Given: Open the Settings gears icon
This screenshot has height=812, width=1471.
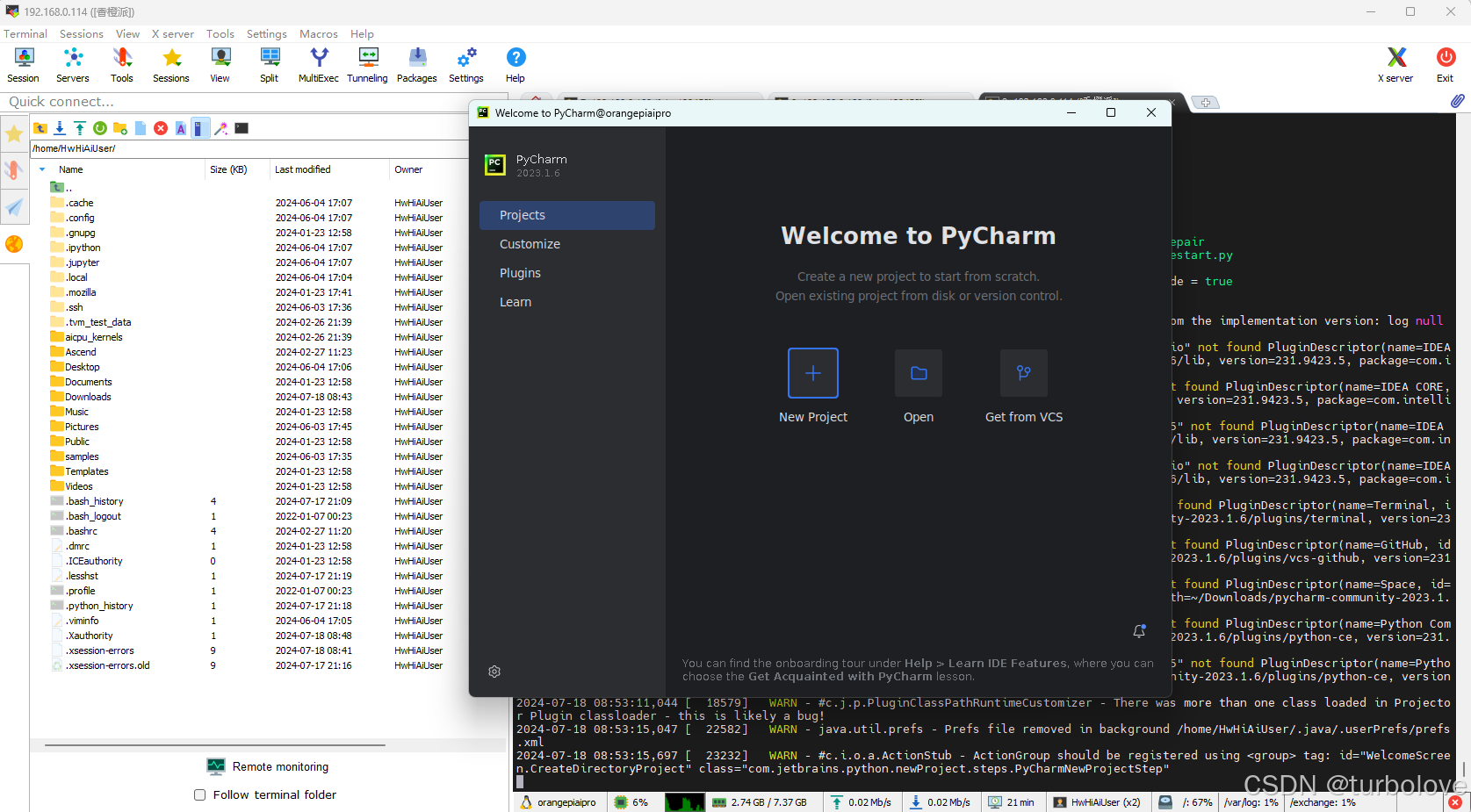Looking at the screenshot, I should point(466,65).
